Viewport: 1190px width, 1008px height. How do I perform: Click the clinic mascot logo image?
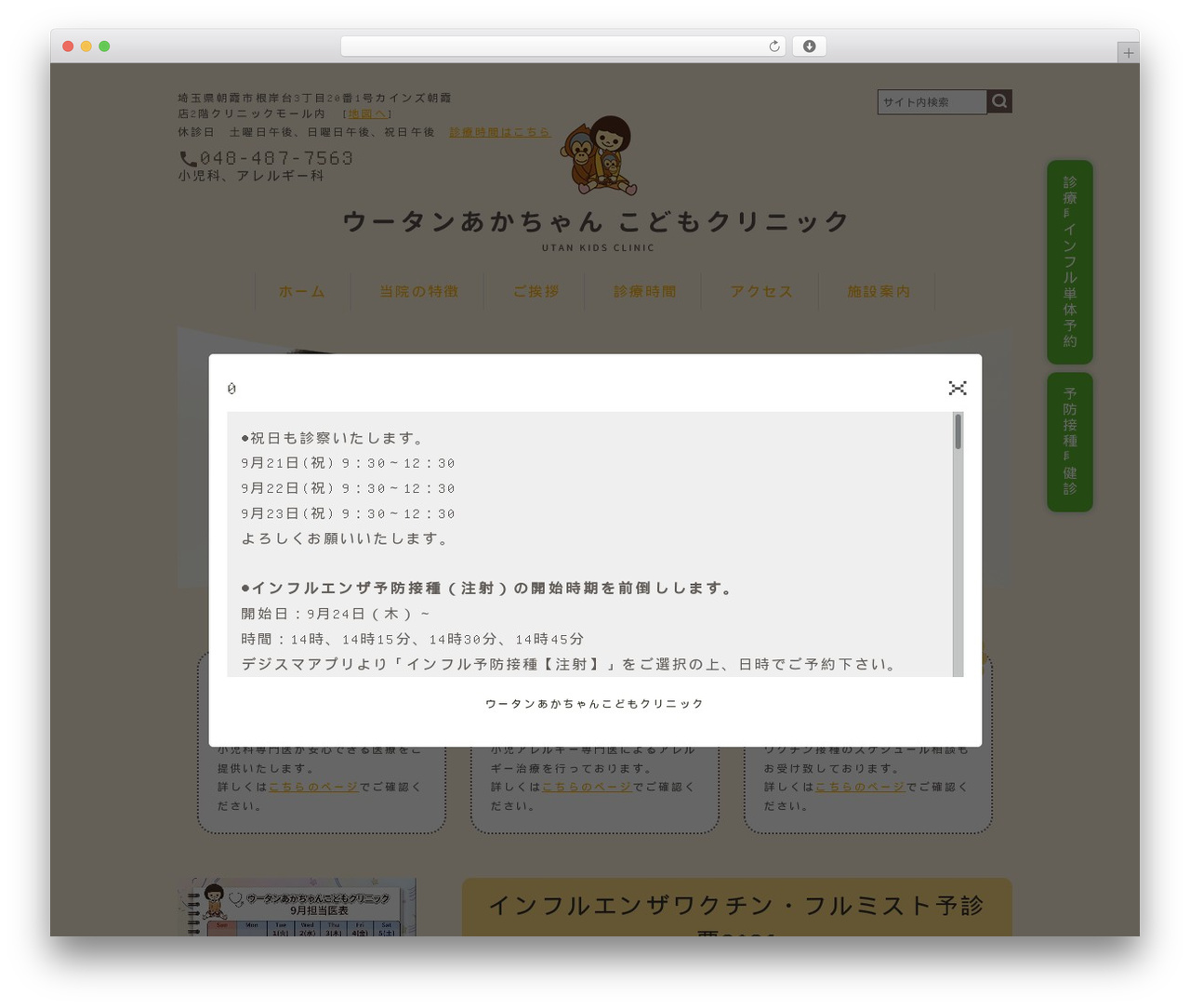click(600, 156)
